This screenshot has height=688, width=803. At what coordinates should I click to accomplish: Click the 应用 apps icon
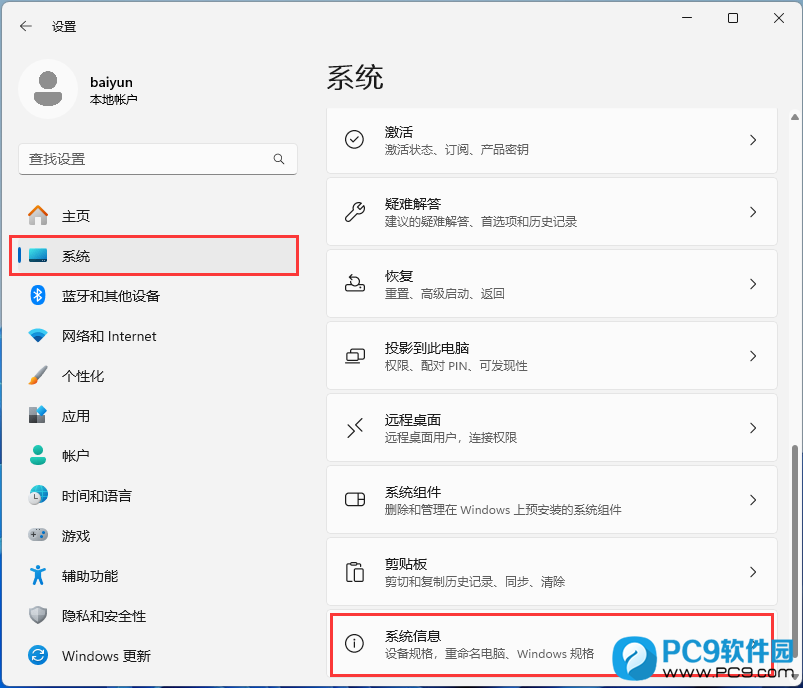coord(38,415)
